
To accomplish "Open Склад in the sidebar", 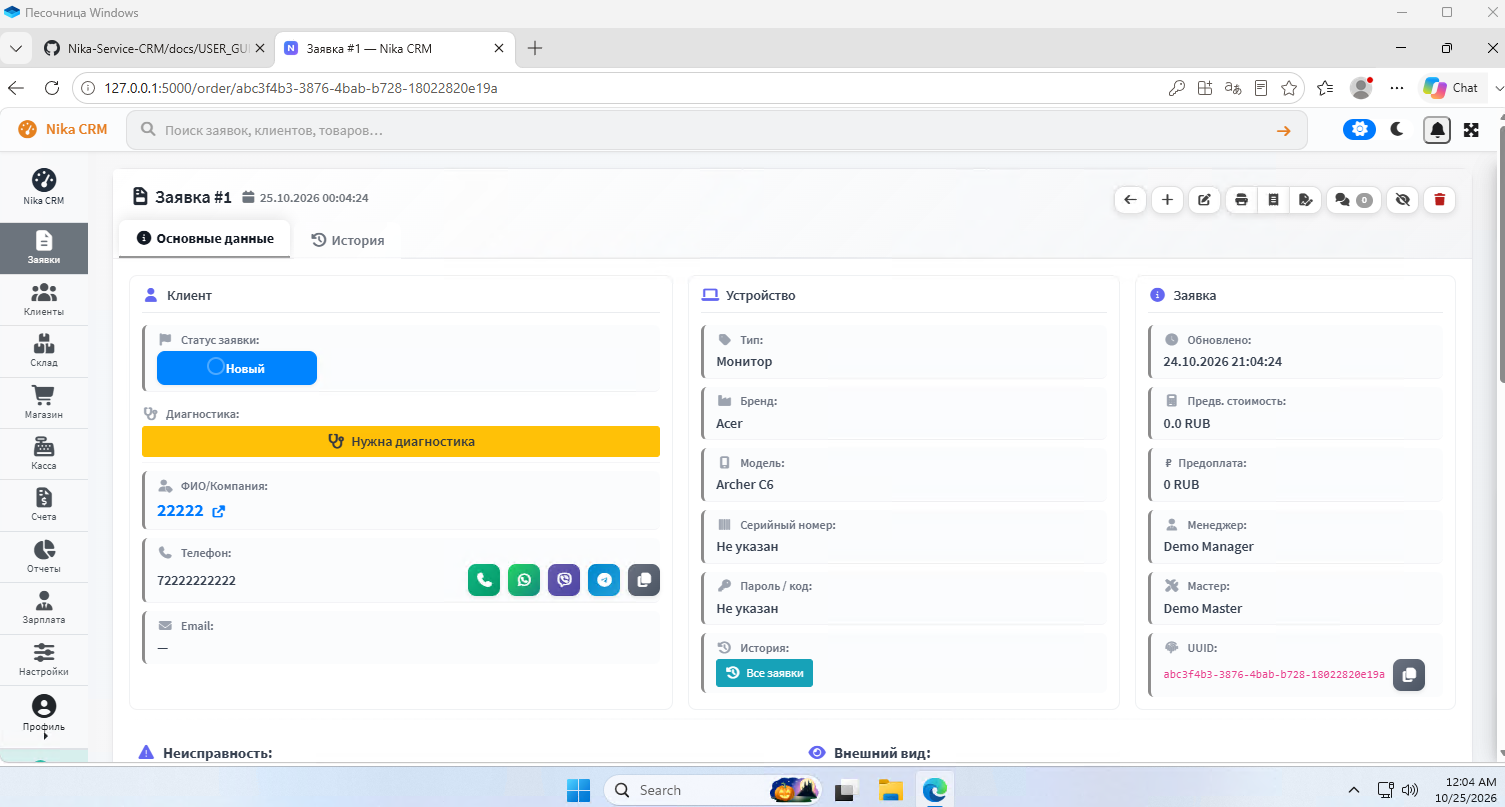I will (x=44, y=351).
